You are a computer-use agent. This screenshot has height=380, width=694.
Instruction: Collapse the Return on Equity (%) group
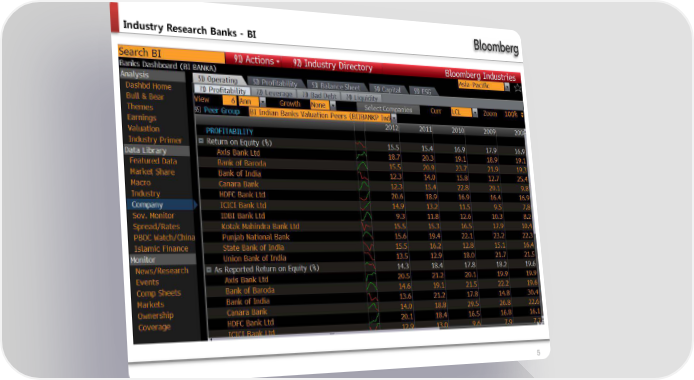tap(200, 141)
